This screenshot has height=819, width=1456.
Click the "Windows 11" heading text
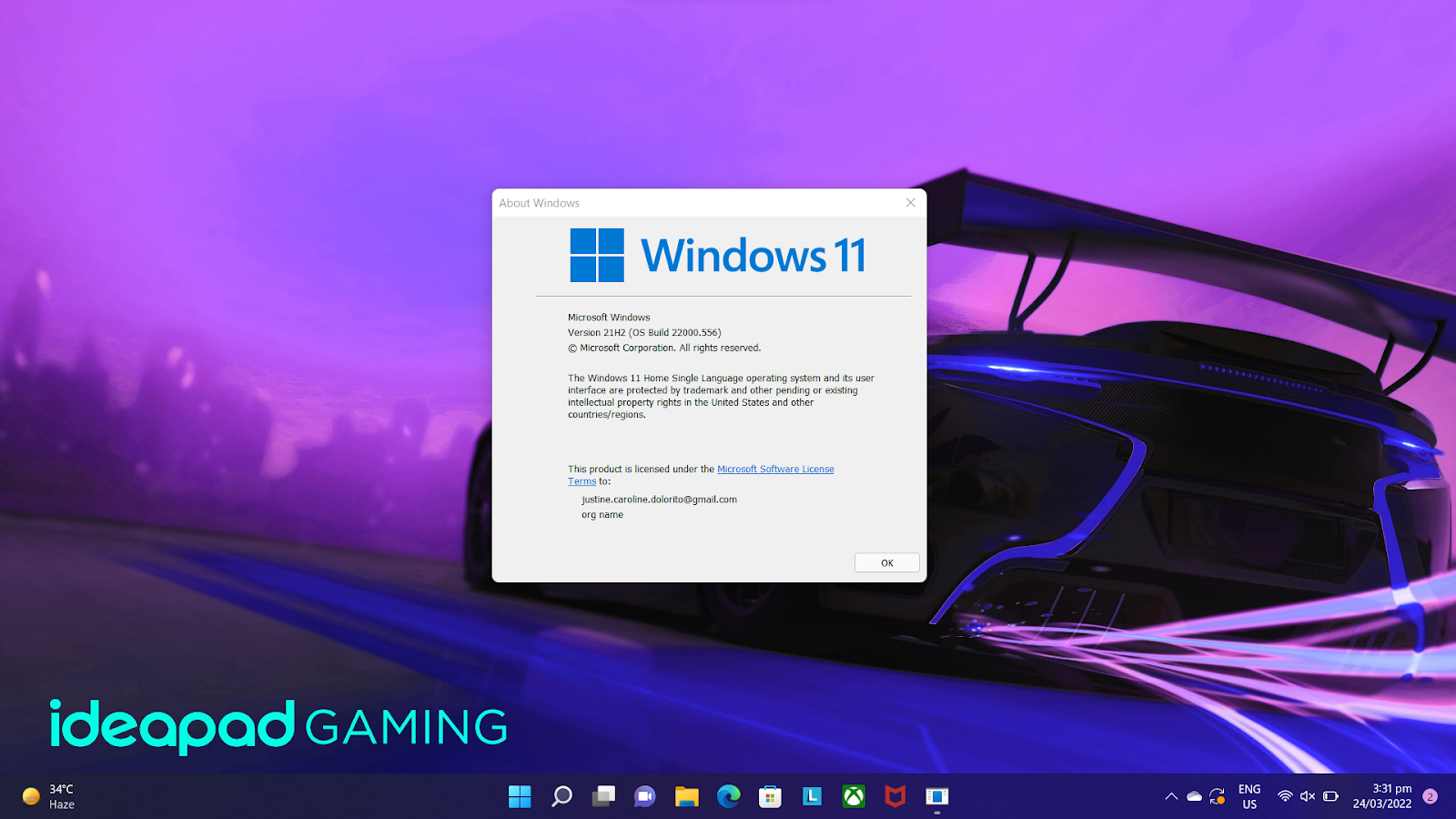753,255
